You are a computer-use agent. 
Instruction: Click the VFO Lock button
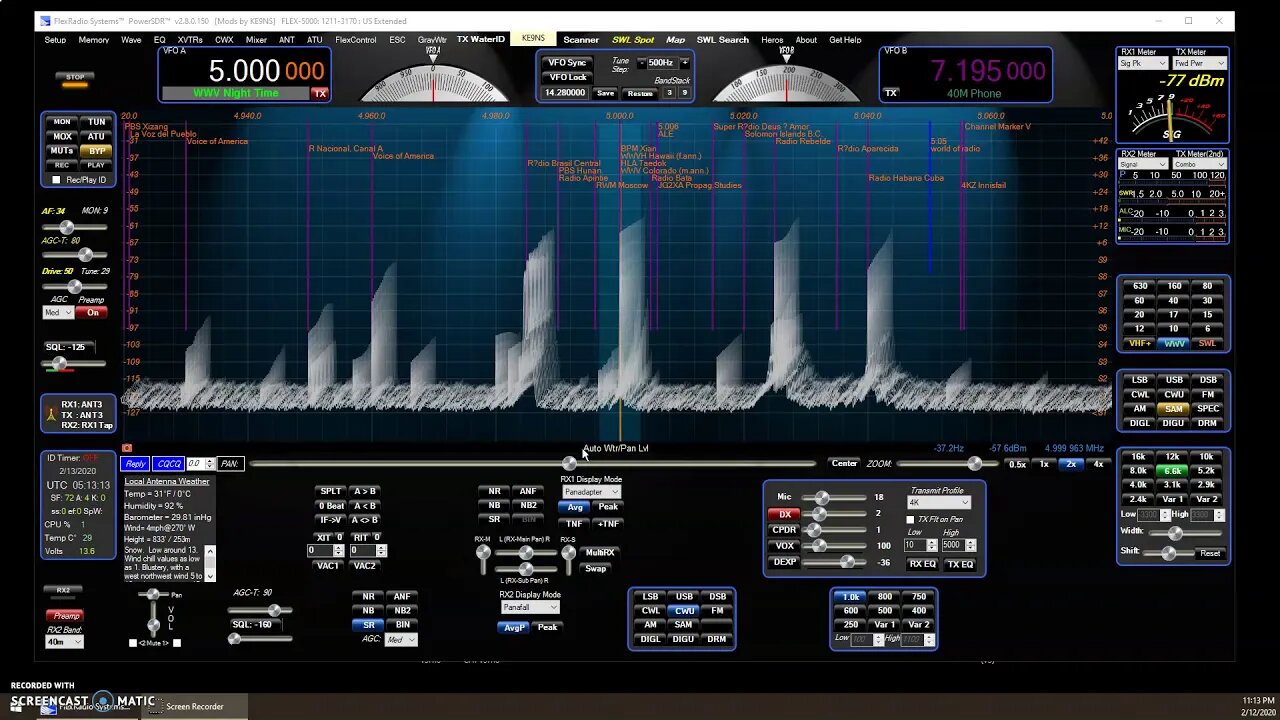pyautogui.click(x=567, y=77)
